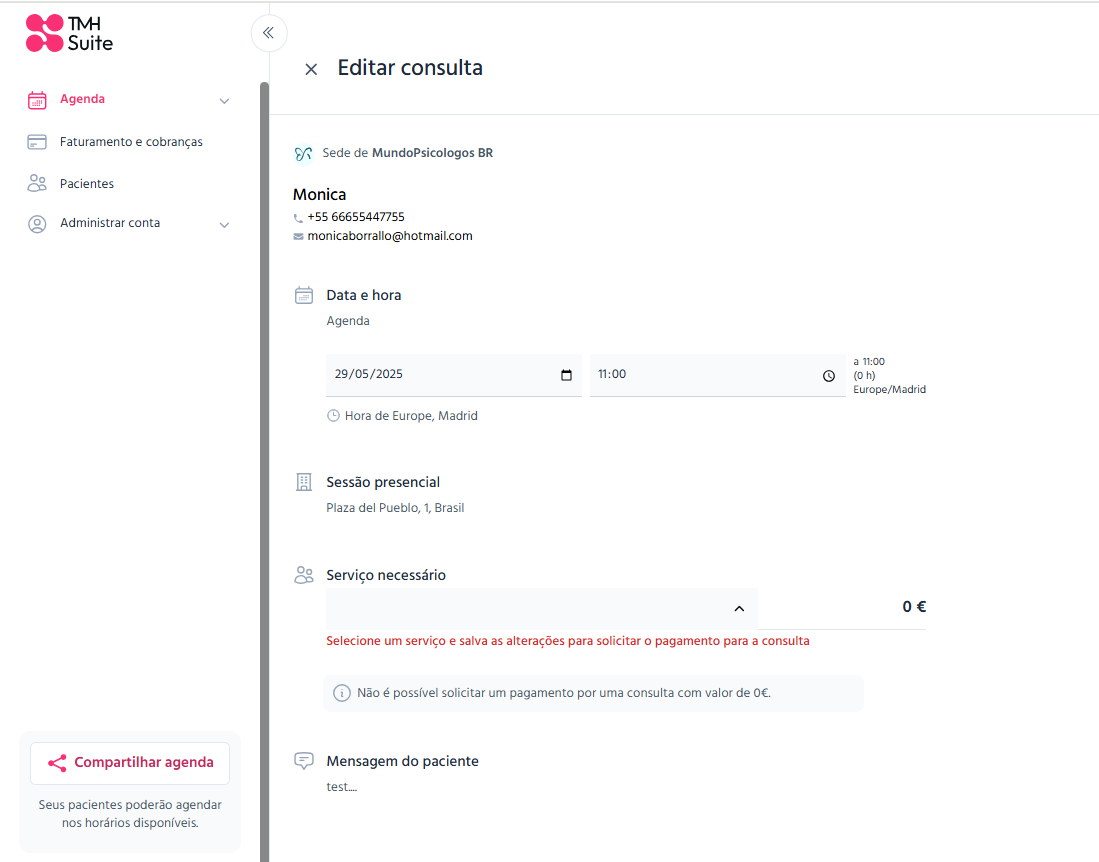
Task: Click the TMH Suite logo
Action: 69,34
